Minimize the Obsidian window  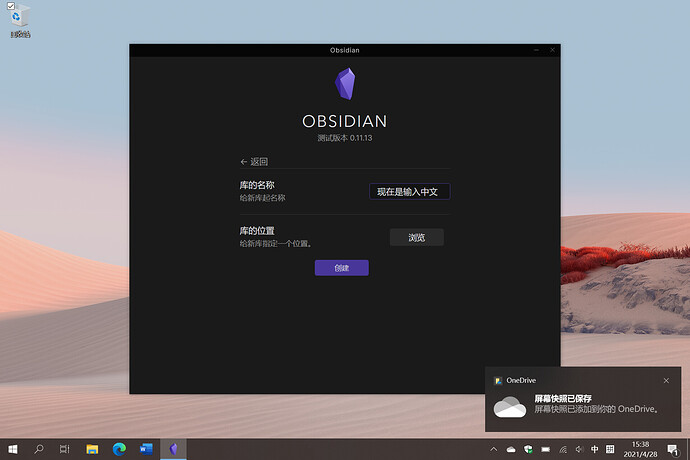(x=536, y=50)
